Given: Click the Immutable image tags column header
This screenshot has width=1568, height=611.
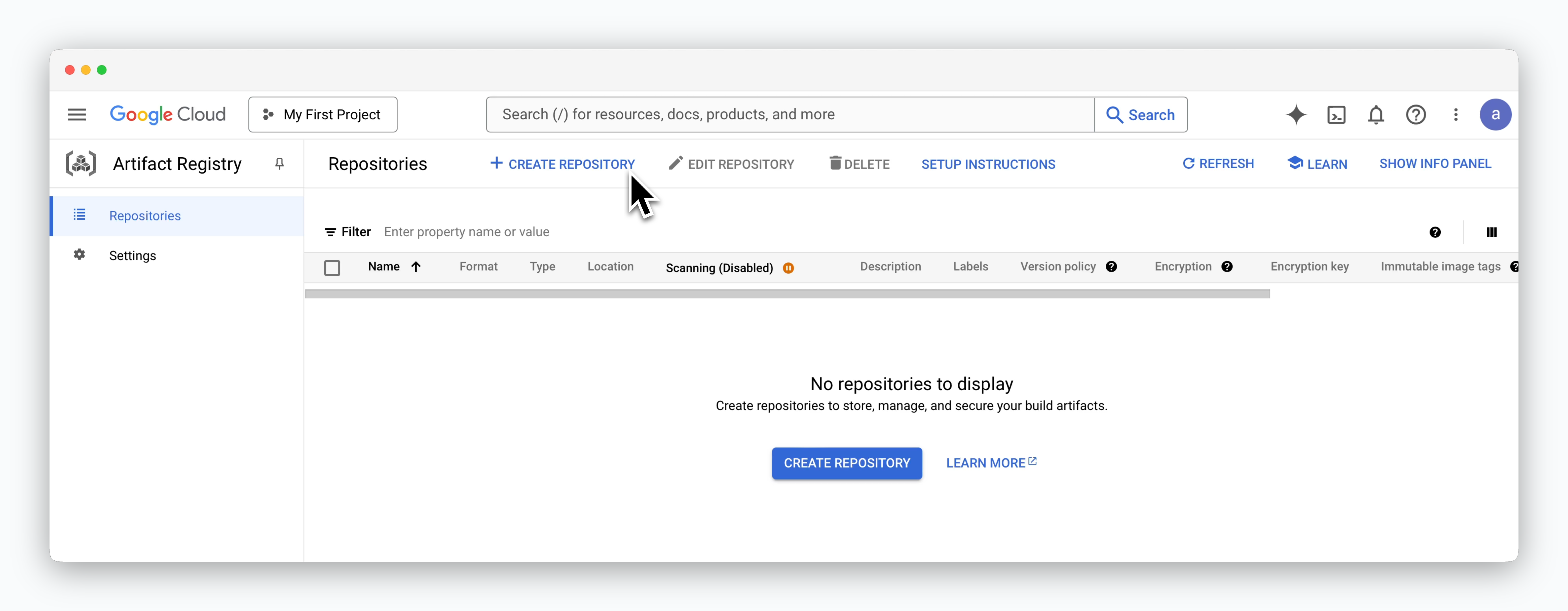Looking at the screenshot, I should point(1440,266).
